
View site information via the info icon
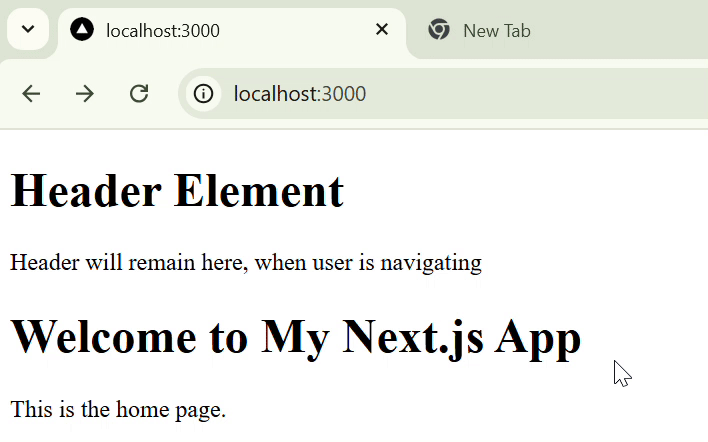click(x=203, y=94)
